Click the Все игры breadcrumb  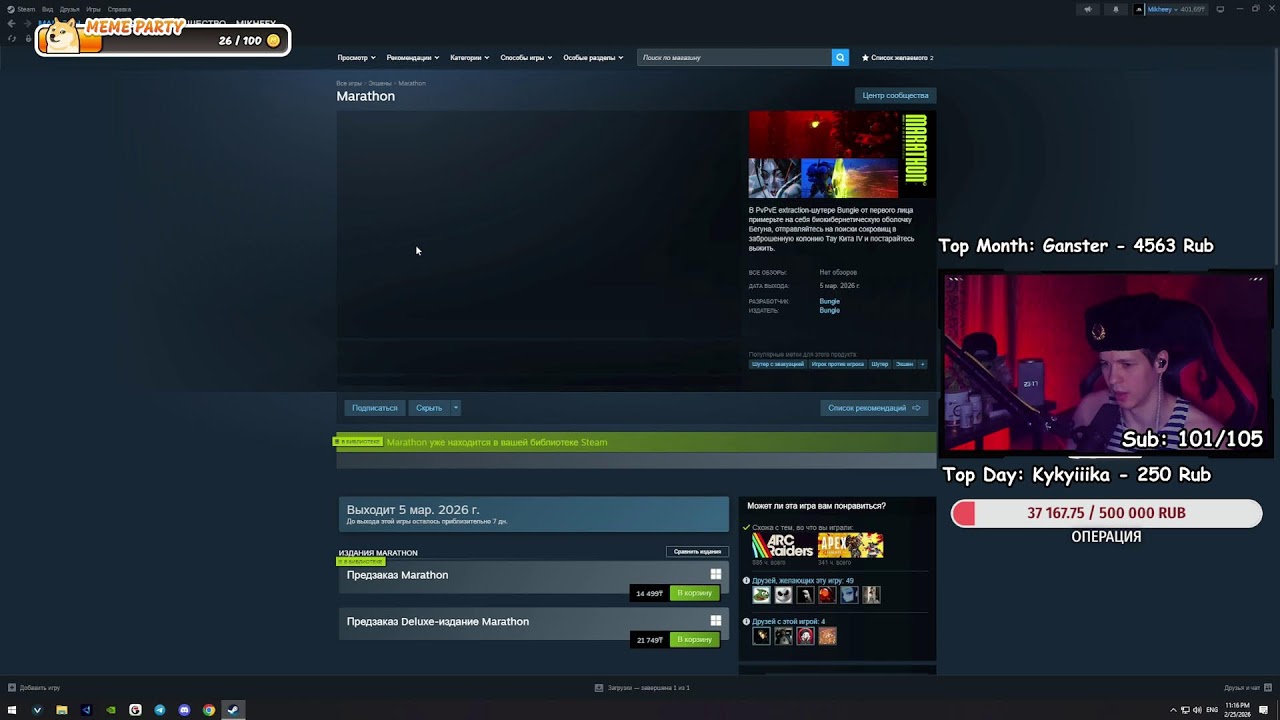[x=349, y=83]
